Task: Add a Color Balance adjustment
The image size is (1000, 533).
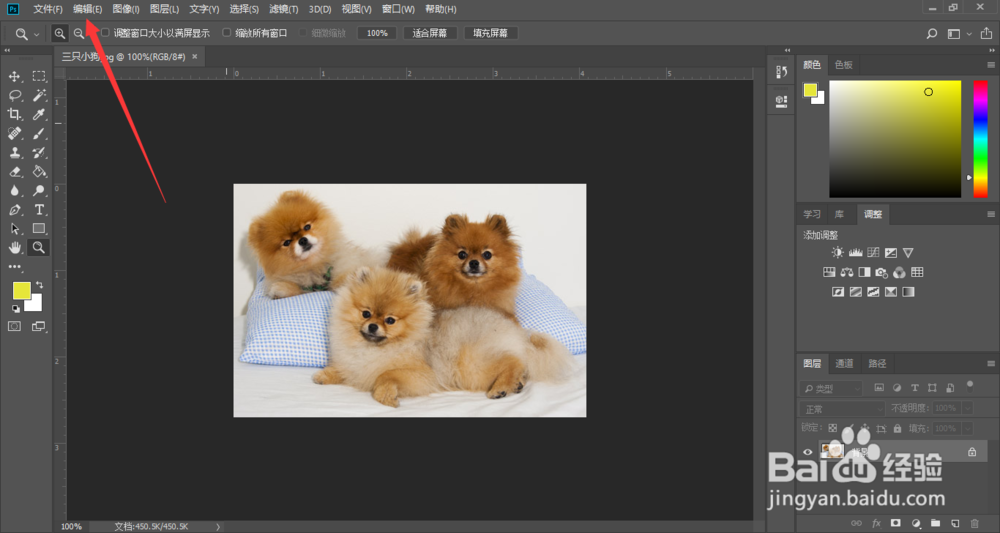Action: point(847,272)
